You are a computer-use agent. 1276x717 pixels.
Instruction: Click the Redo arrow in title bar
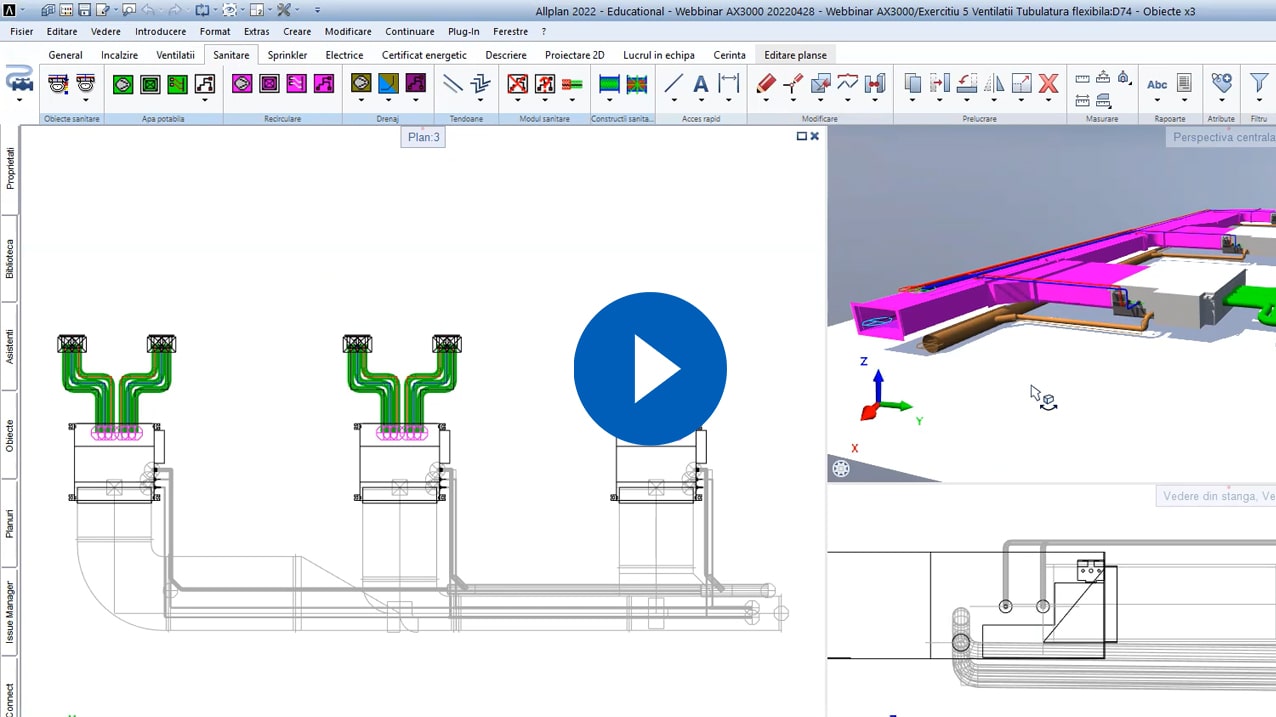pyautogui.click(x=173, y=10)
